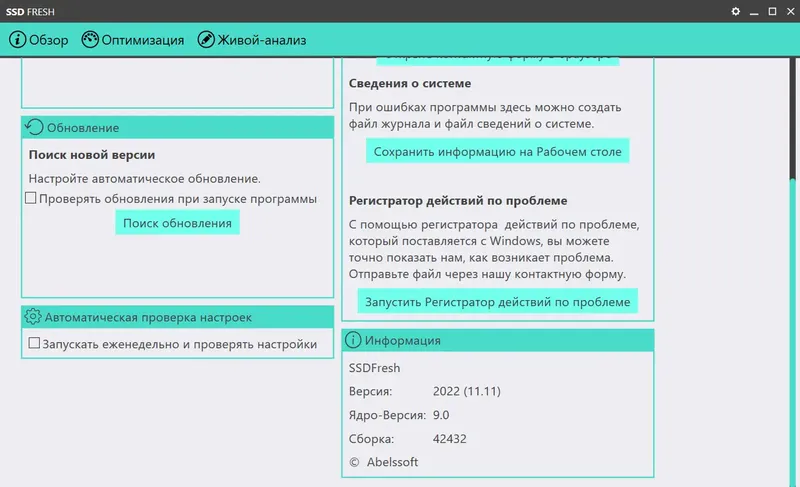Click the info icon in Информация header
This screenshot has height=487, width=800.
coord(353,340)
